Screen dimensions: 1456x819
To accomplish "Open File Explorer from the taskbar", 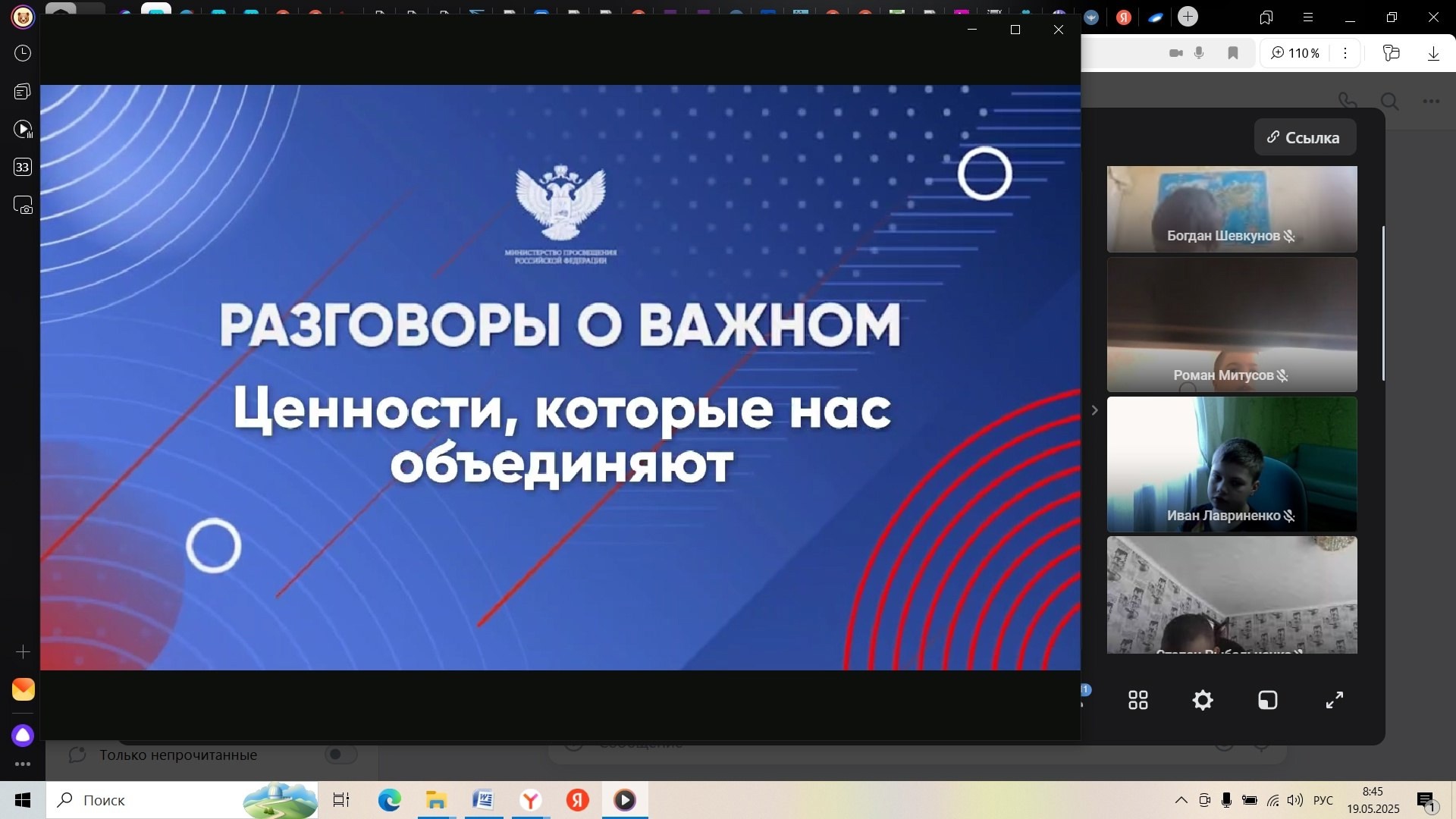I will click(436, 800).
